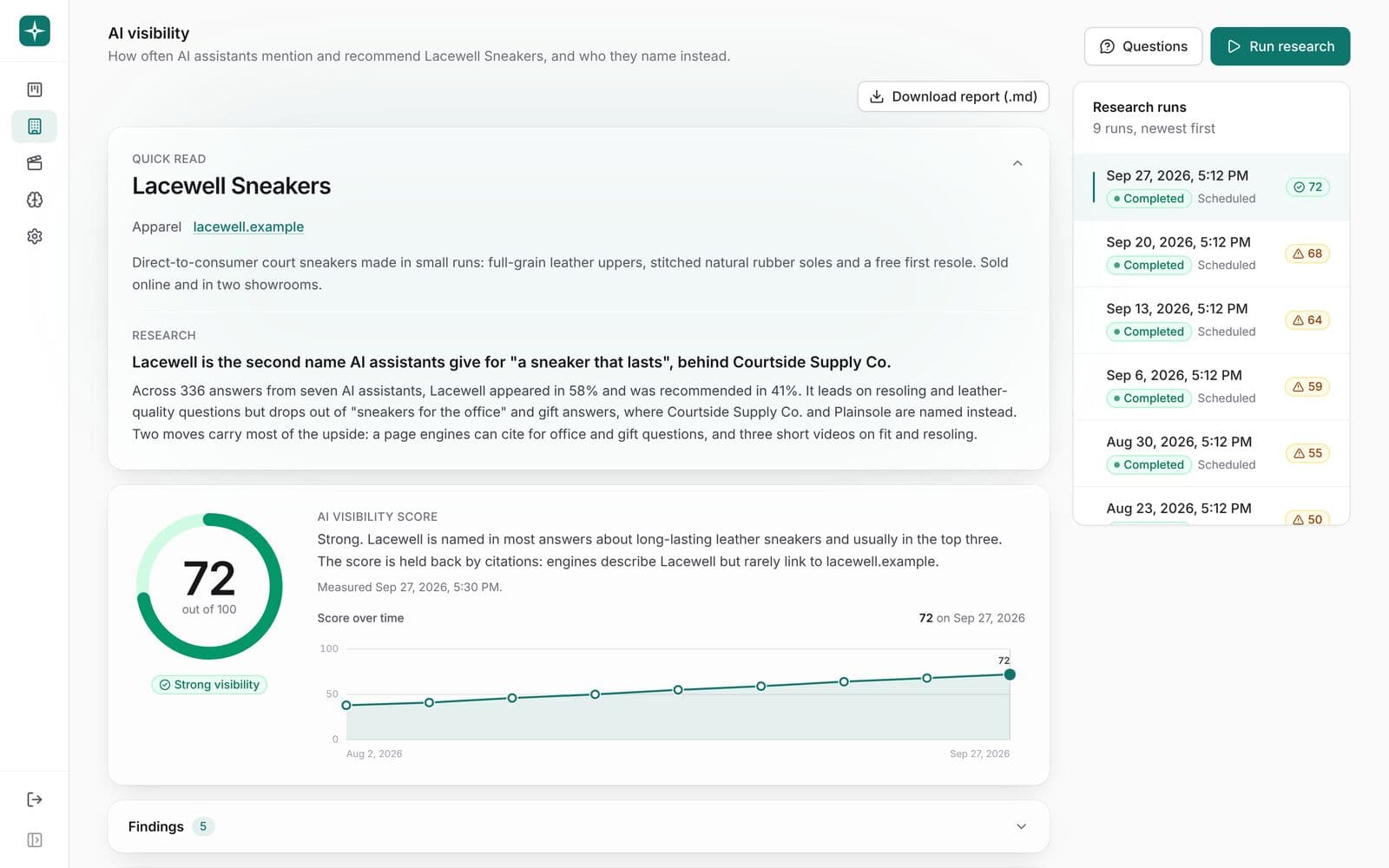1389x868 pixels.
Task: Select the Sep 13, 2026 research run
Action: coord(1211,320)
